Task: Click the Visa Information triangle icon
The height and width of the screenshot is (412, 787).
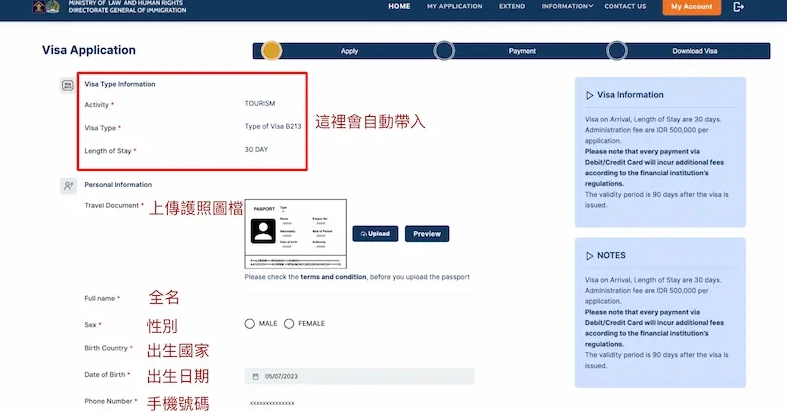Action: (x=589, y=95)
